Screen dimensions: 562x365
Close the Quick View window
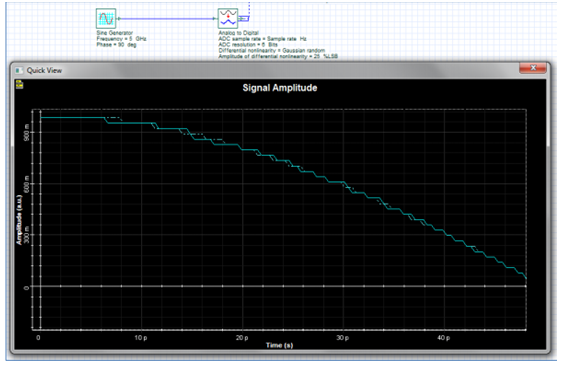point(533,68)
